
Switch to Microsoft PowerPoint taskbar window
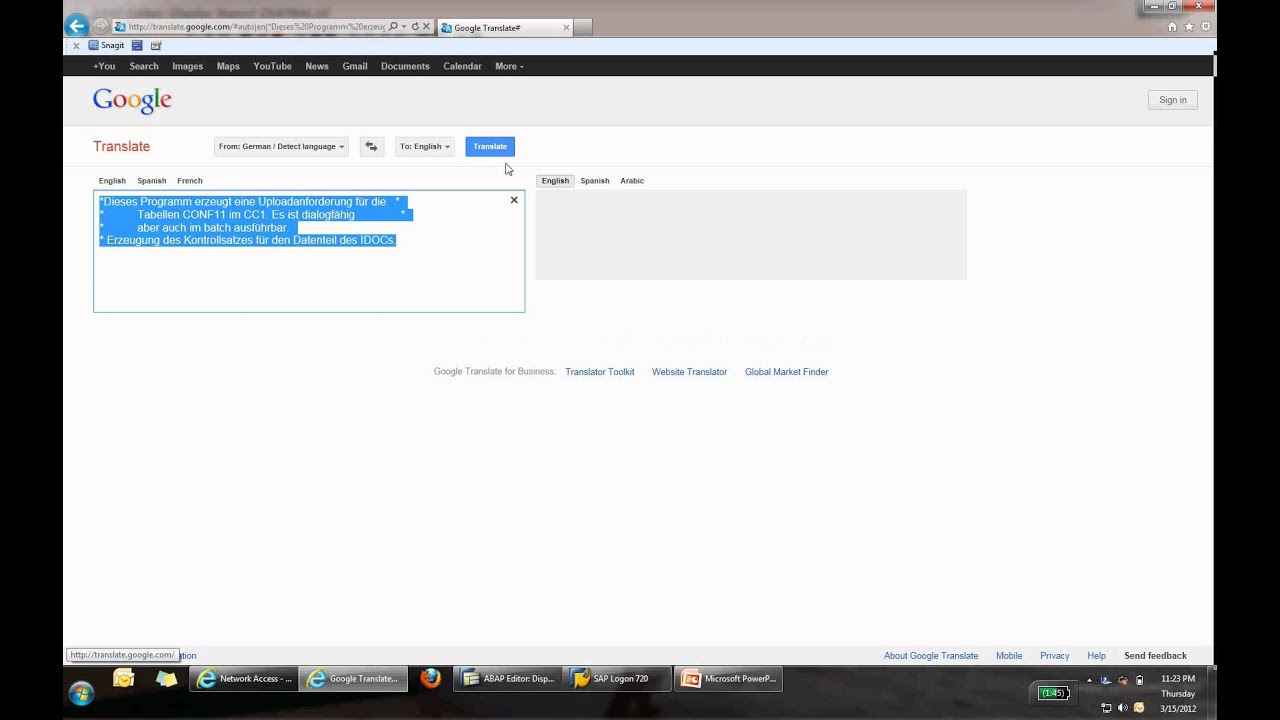click(x=728, y=679)
